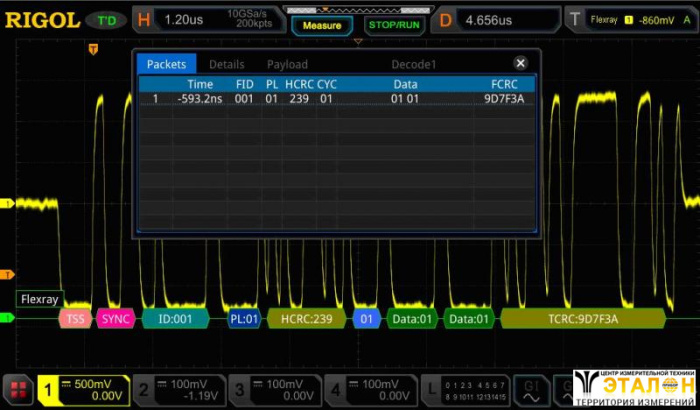Switch to the Payload tab
The width and height of the screenshot is (700, 410).
click(287, 64)
